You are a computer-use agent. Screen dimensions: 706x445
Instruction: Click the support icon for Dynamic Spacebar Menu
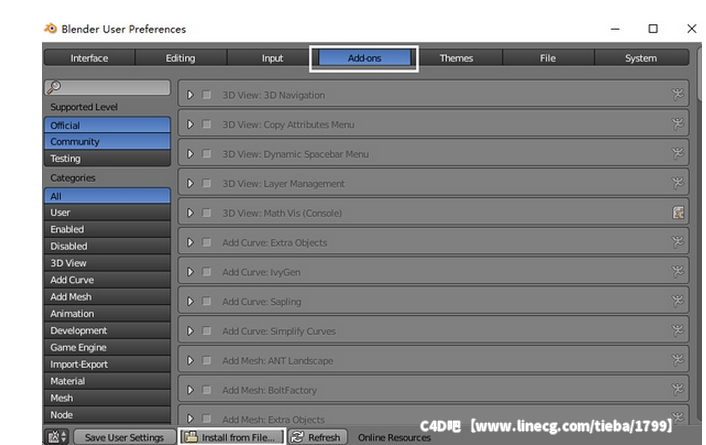pos(677,154)
